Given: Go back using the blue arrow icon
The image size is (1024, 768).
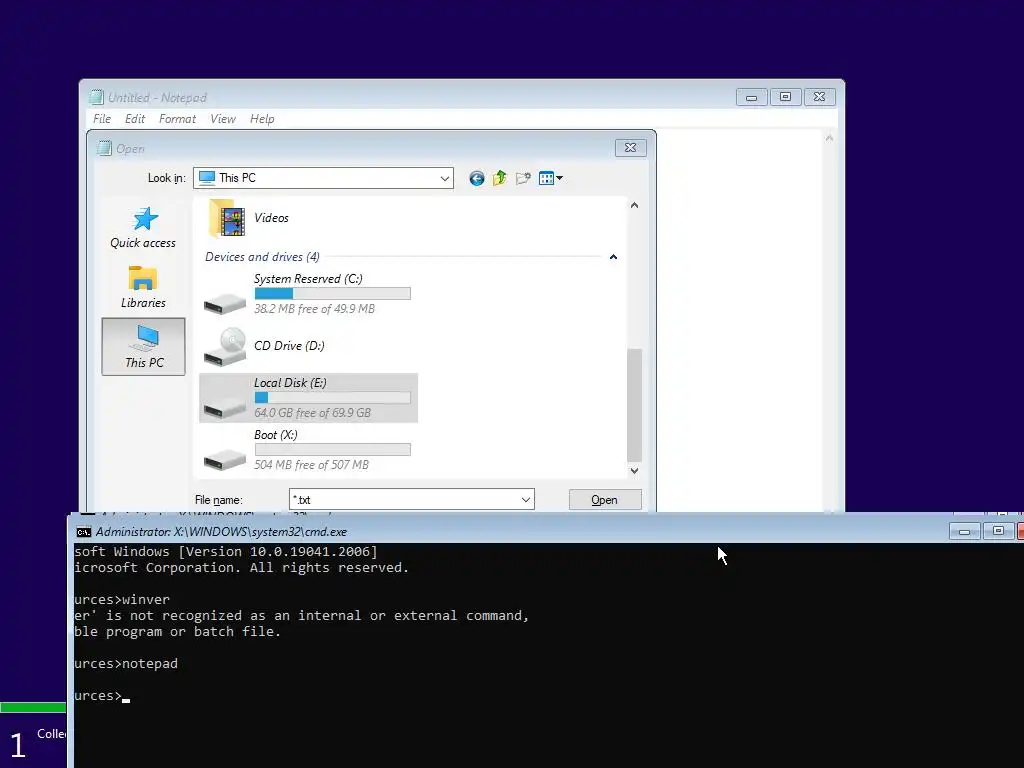Looking at the screenshot, I should coord(477,178).
